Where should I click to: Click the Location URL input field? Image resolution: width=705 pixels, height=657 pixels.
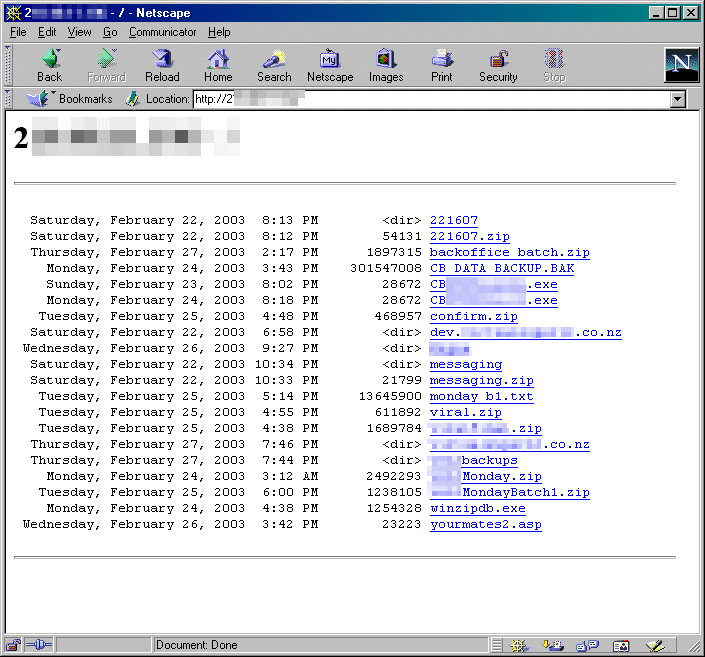[x=430, y=99]
